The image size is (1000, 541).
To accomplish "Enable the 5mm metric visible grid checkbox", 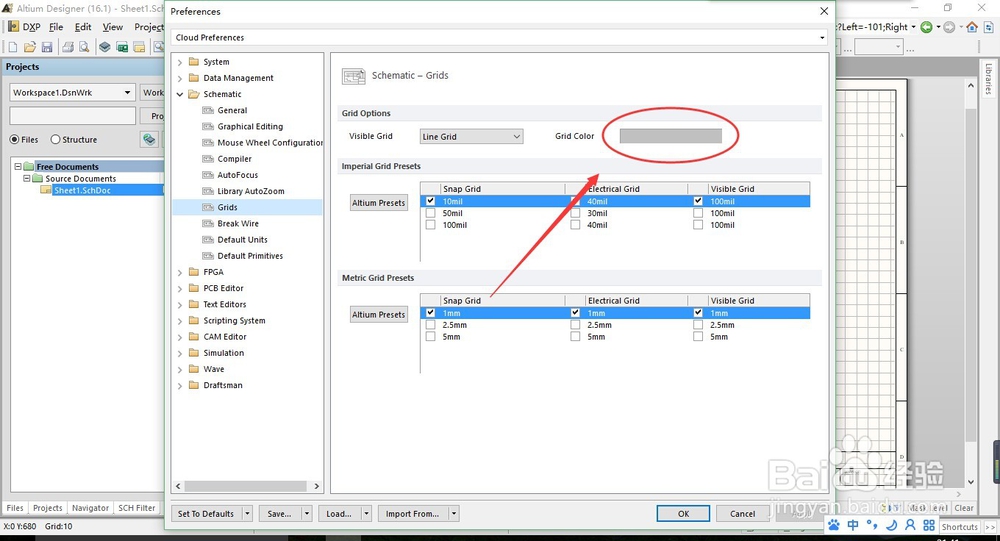I will point(698,336).
